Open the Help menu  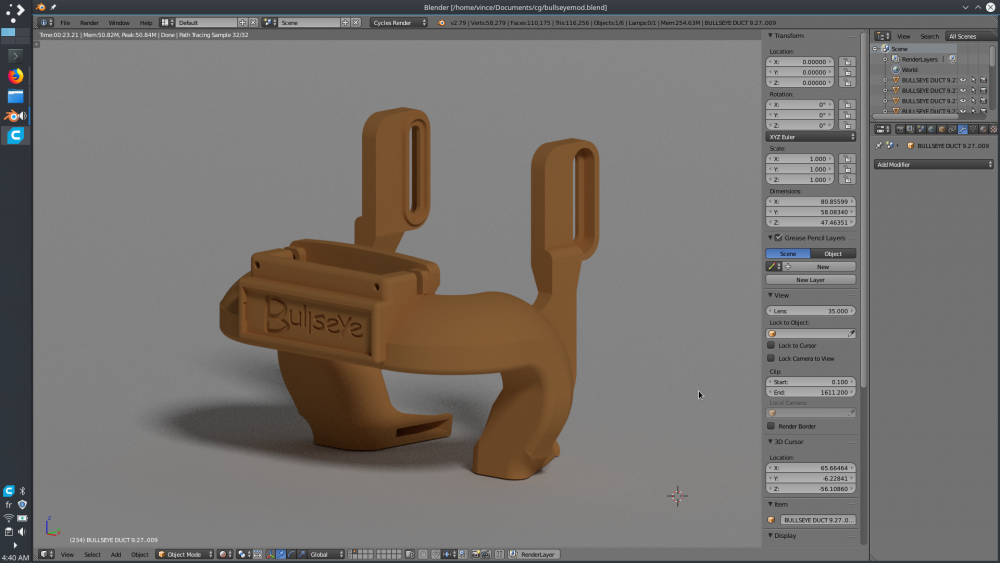(146, 22)
